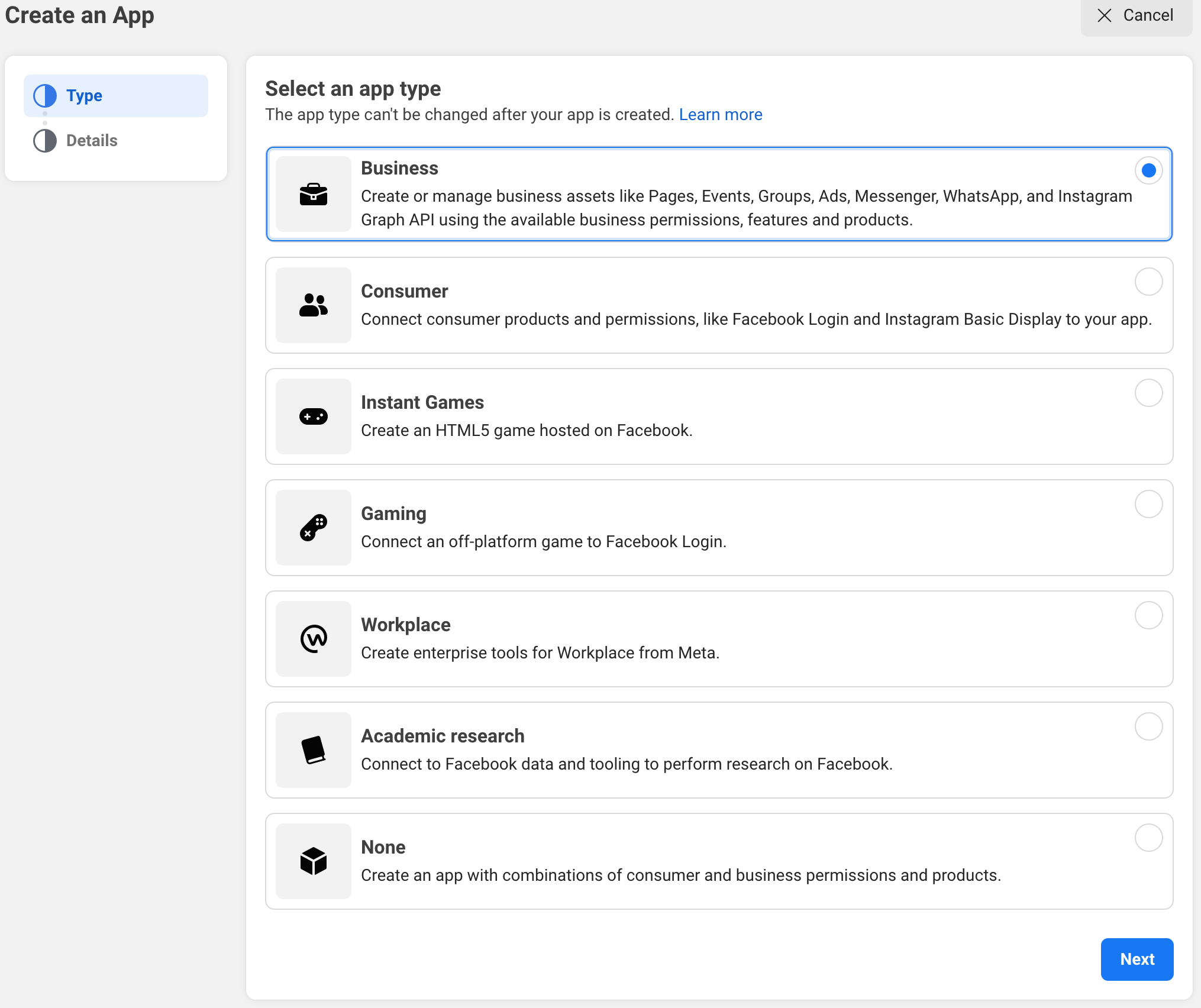Click the None cube icon
Viewport: 1201px width, 1008px height.
314,861
